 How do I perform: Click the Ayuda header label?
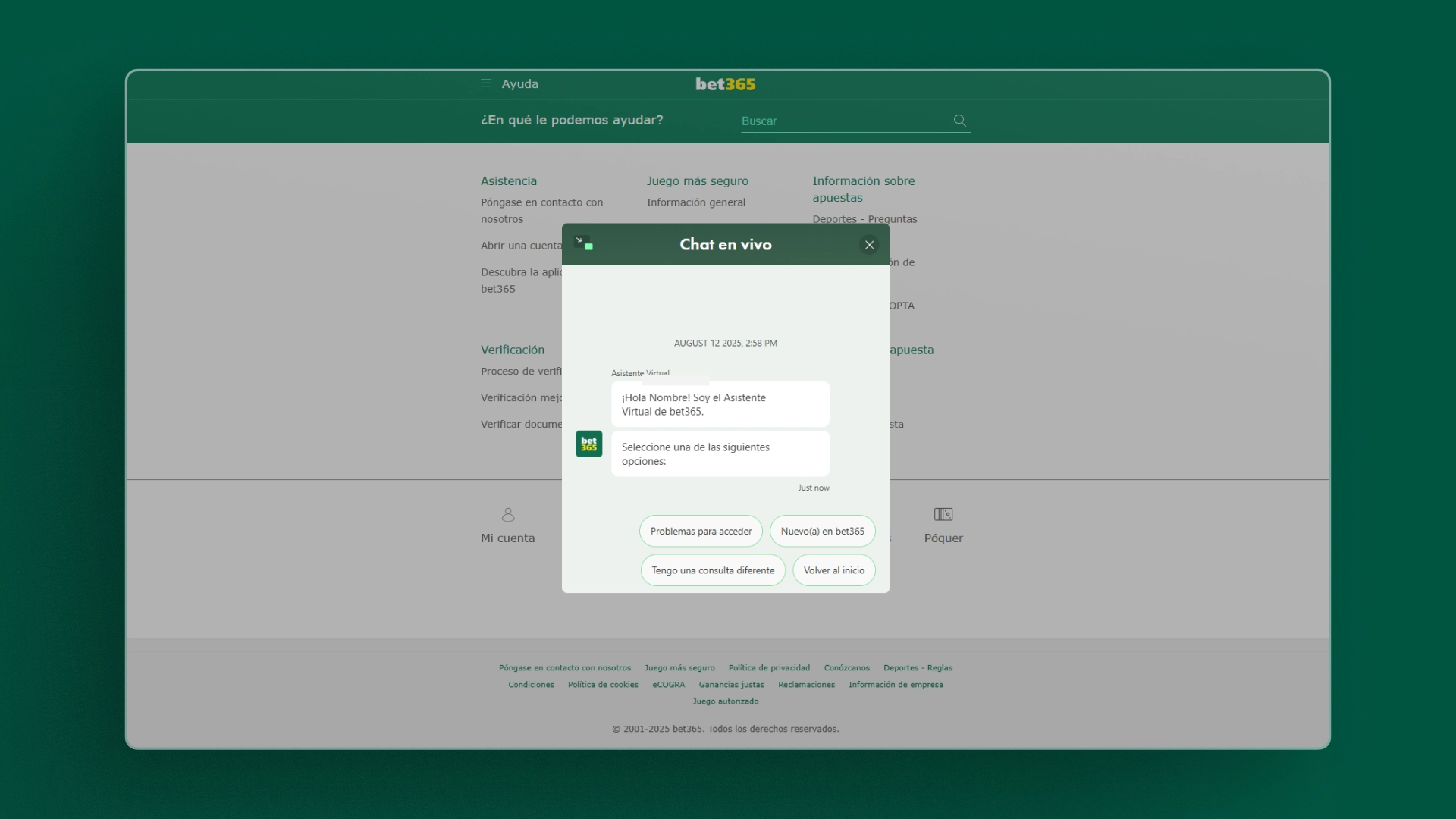520,84
